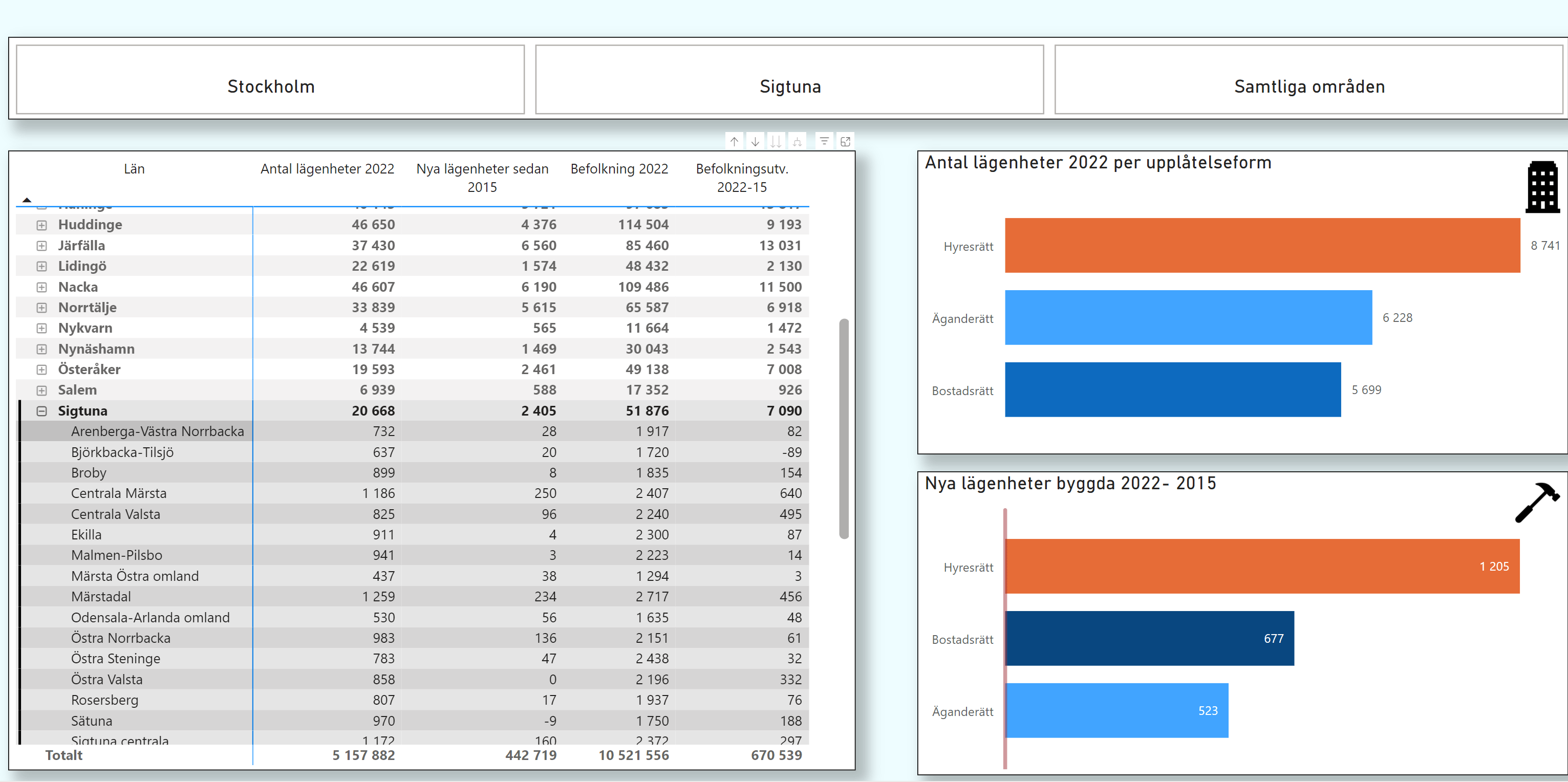Click the go-to-next-level double arrow icon
The width and height of the screenshot is (1568, 782).
tap(776, 141)
